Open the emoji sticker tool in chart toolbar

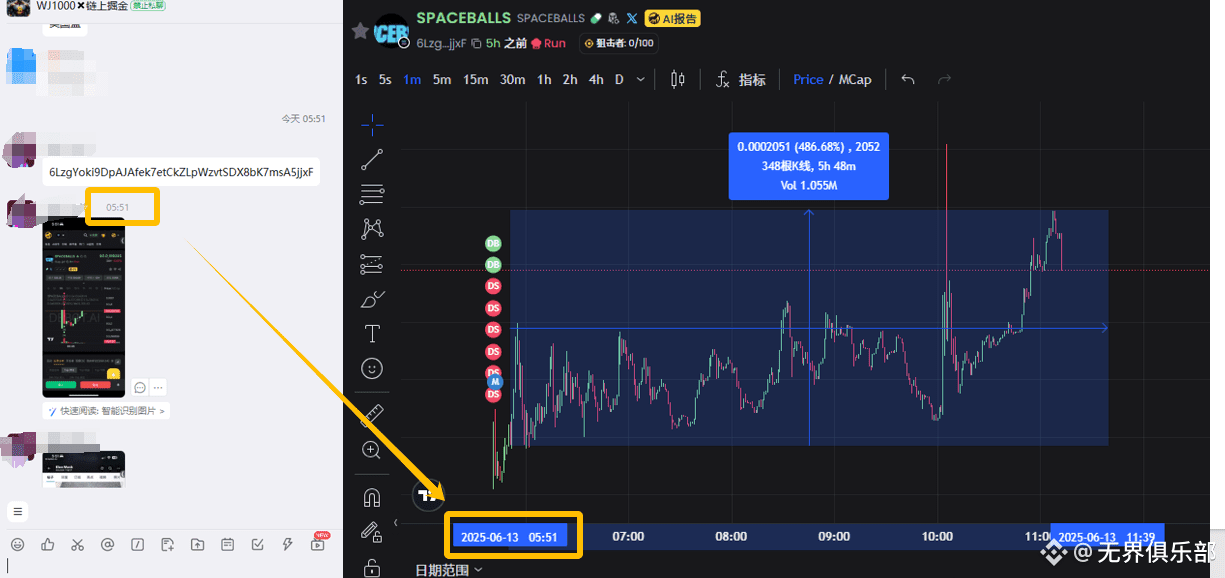tap(372, 369)
